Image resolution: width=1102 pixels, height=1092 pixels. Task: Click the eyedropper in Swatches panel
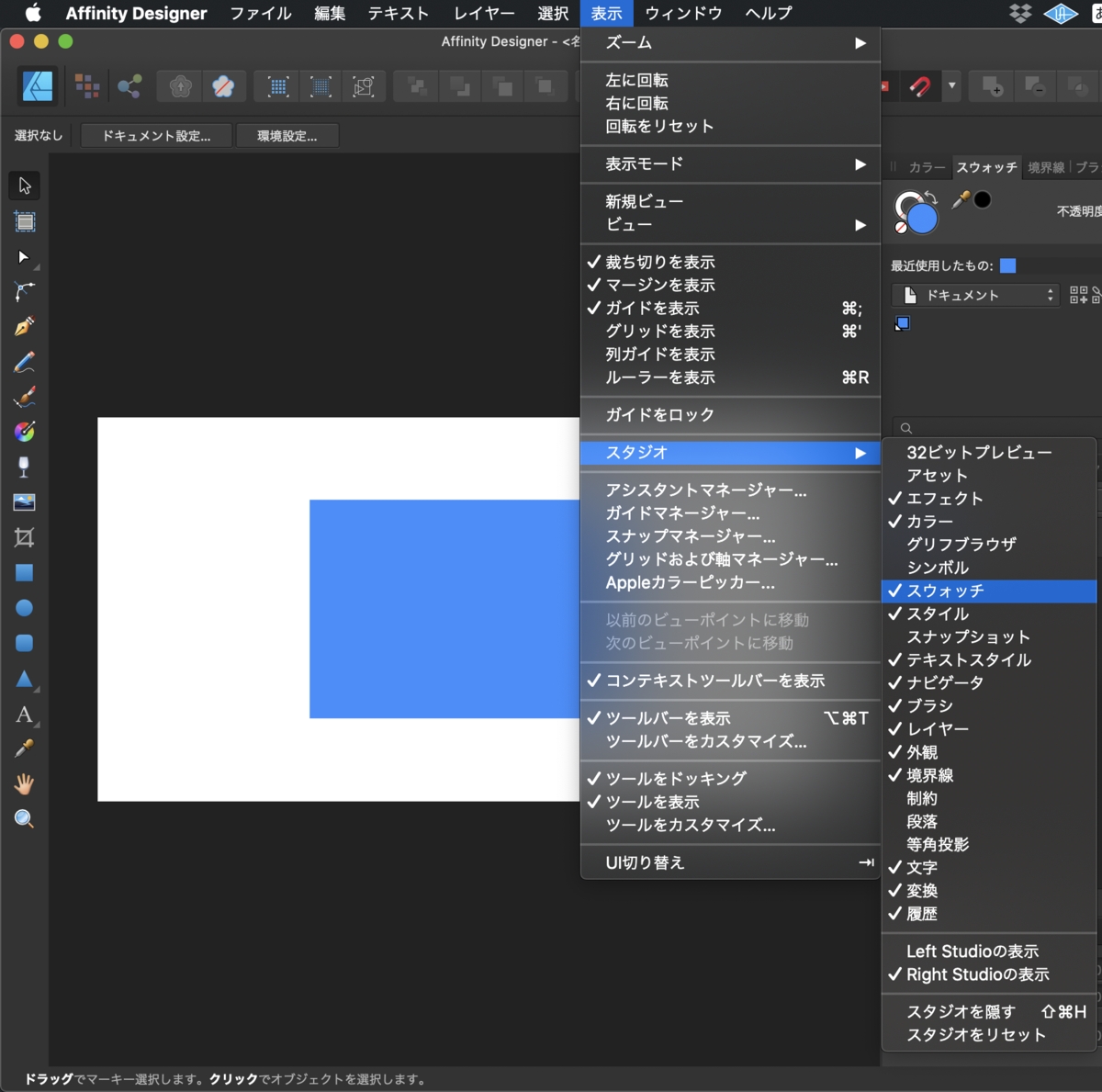click(961, 199)
